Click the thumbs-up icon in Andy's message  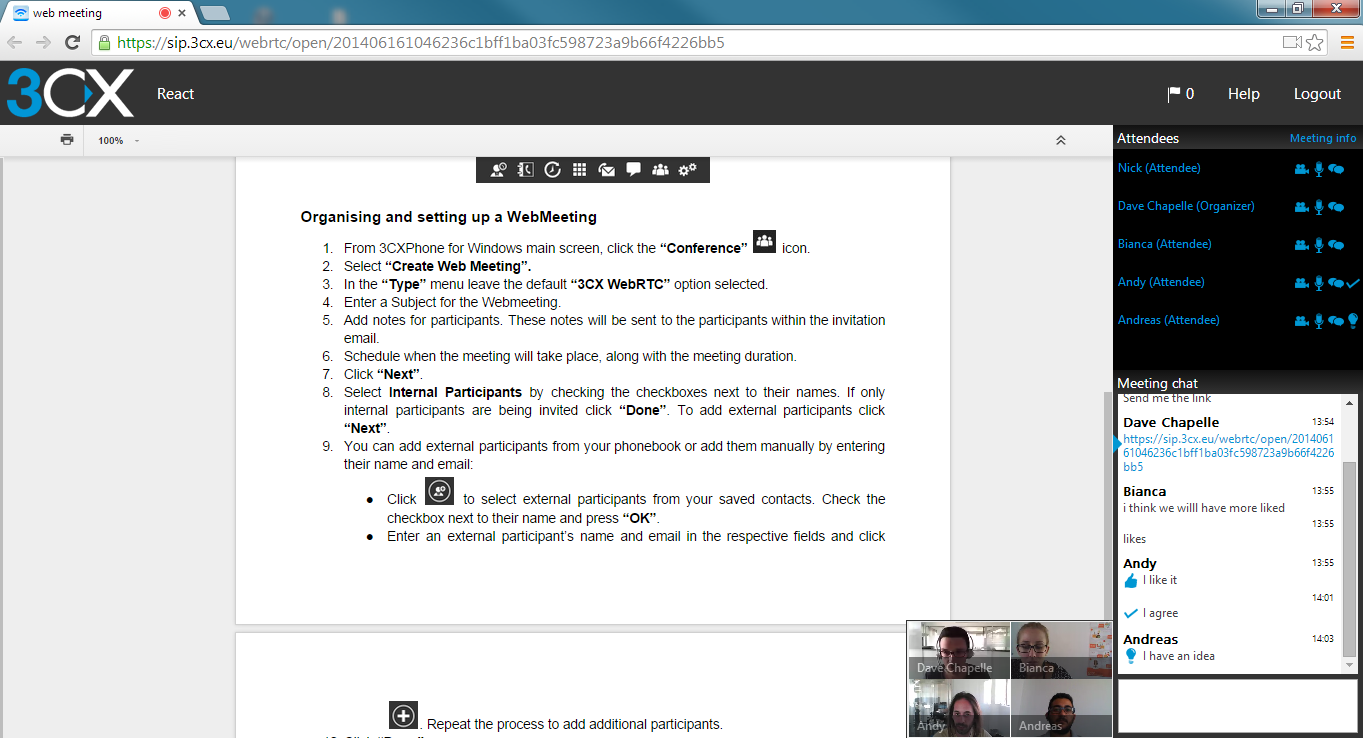[x=1131, y=580]
